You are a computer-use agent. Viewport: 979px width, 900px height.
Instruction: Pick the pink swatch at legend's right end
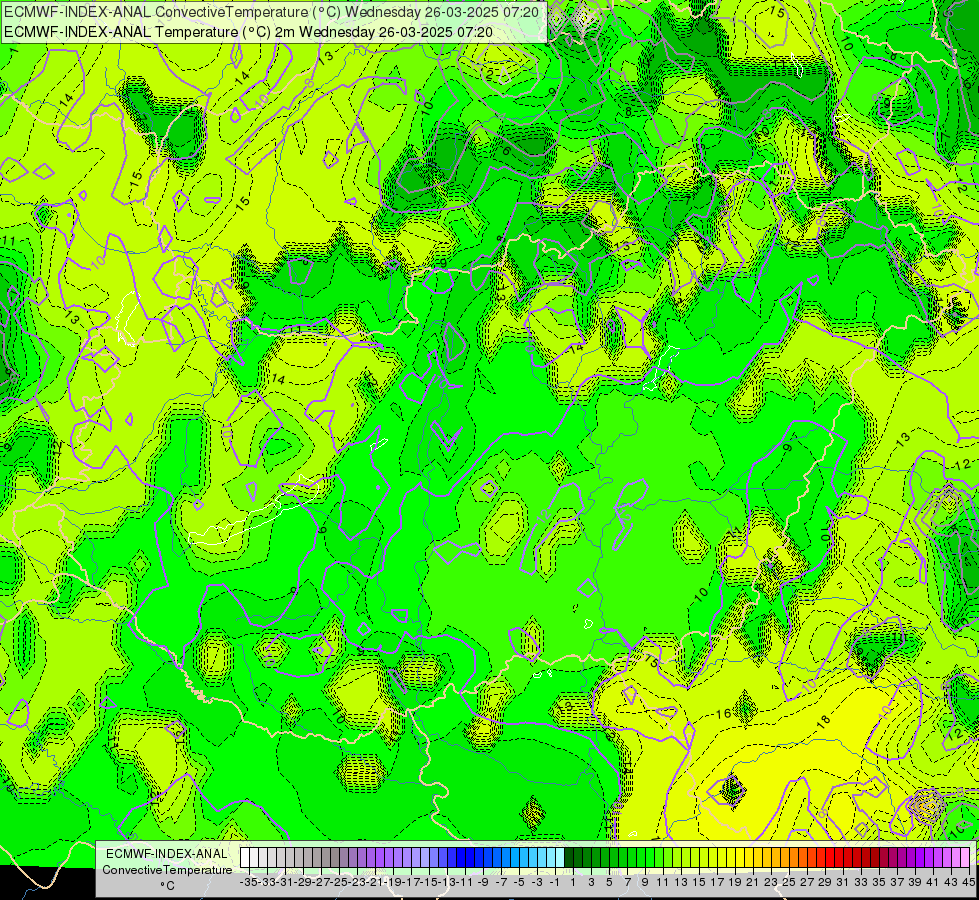(965, 858)
